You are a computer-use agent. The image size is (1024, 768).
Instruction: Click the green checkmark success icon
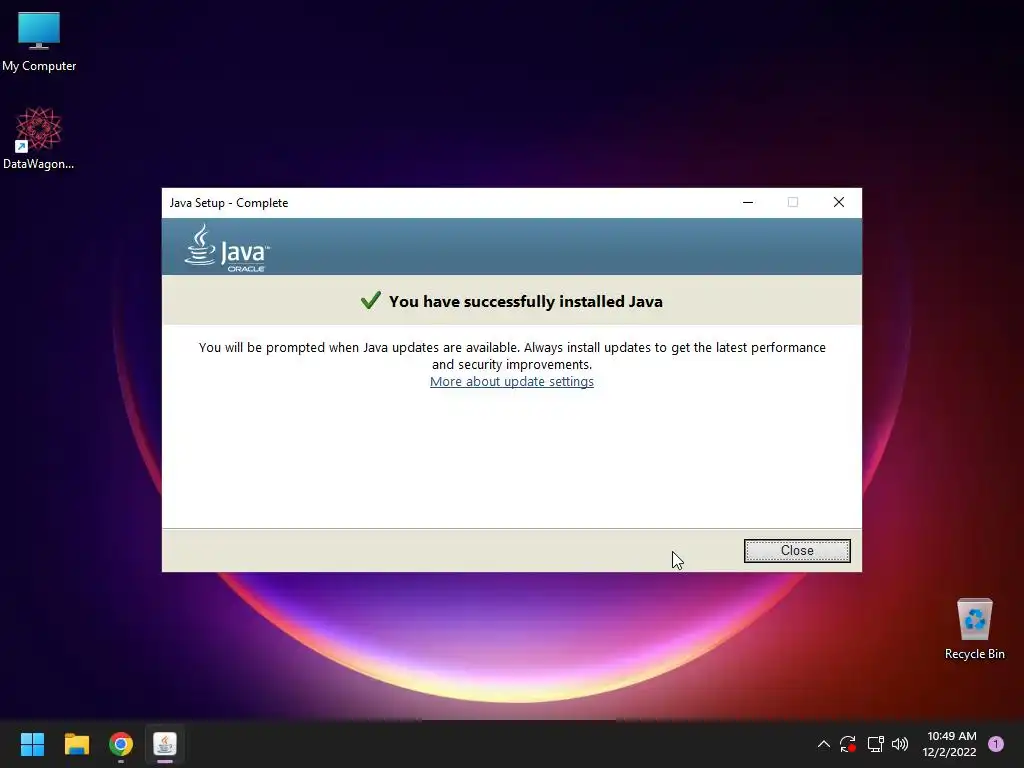(x=370, y=300)
